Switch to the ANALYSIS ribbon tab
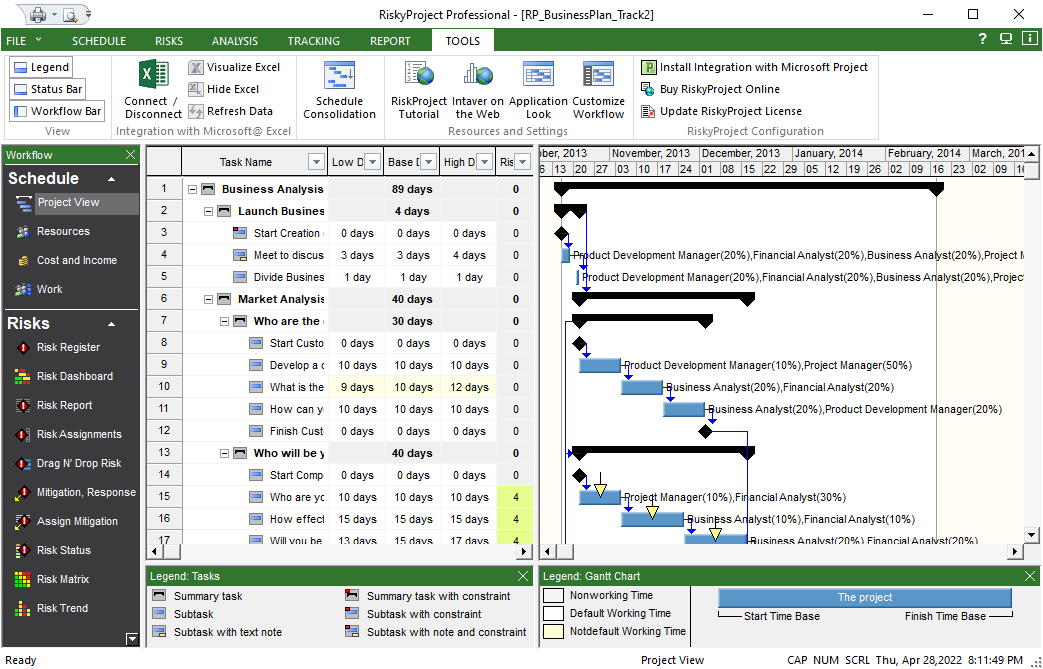The image size is (1043, 669). 235,41
